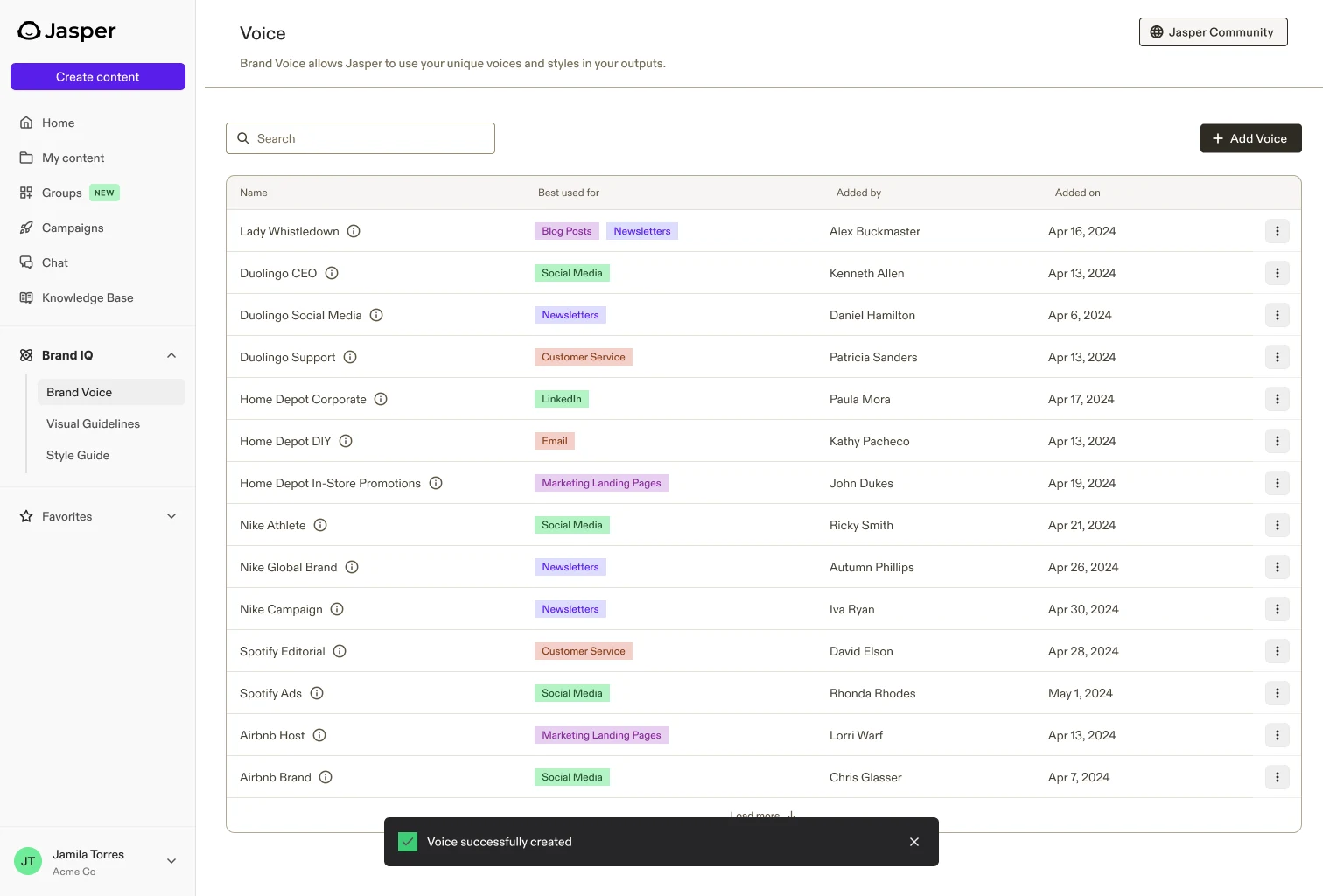
Task: Focus the voice Search field
Action: click(360, 138)
